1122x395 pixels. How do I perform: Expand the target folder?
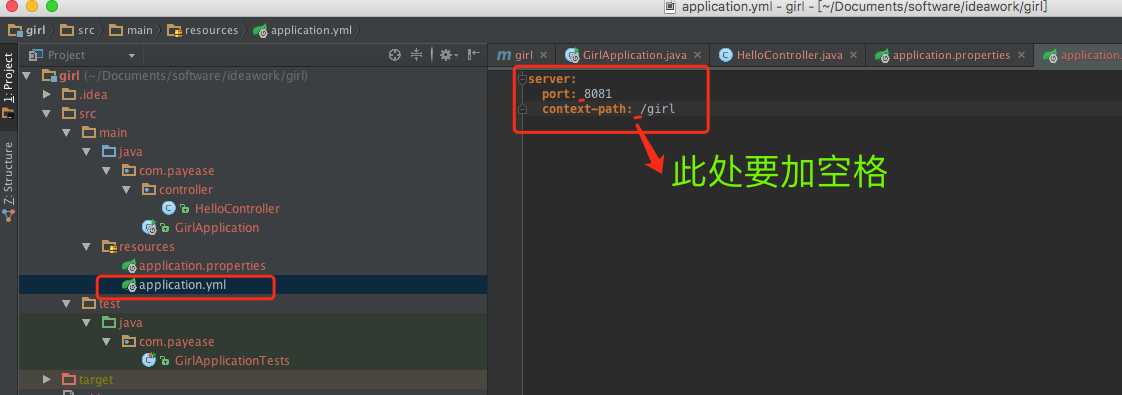coord(47,379)
